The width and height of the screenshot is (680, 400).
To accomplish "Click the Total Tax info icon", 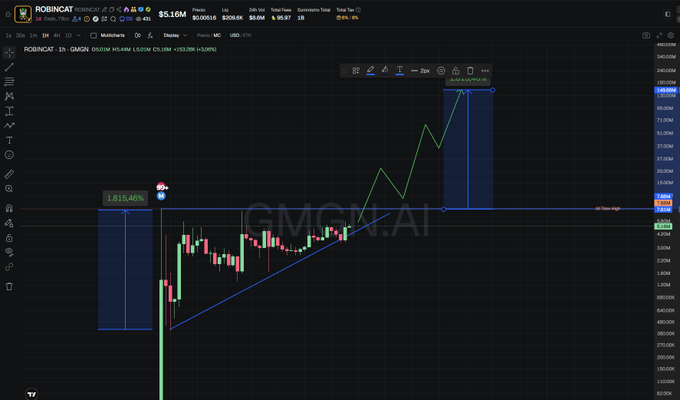I will pos(358,10).
